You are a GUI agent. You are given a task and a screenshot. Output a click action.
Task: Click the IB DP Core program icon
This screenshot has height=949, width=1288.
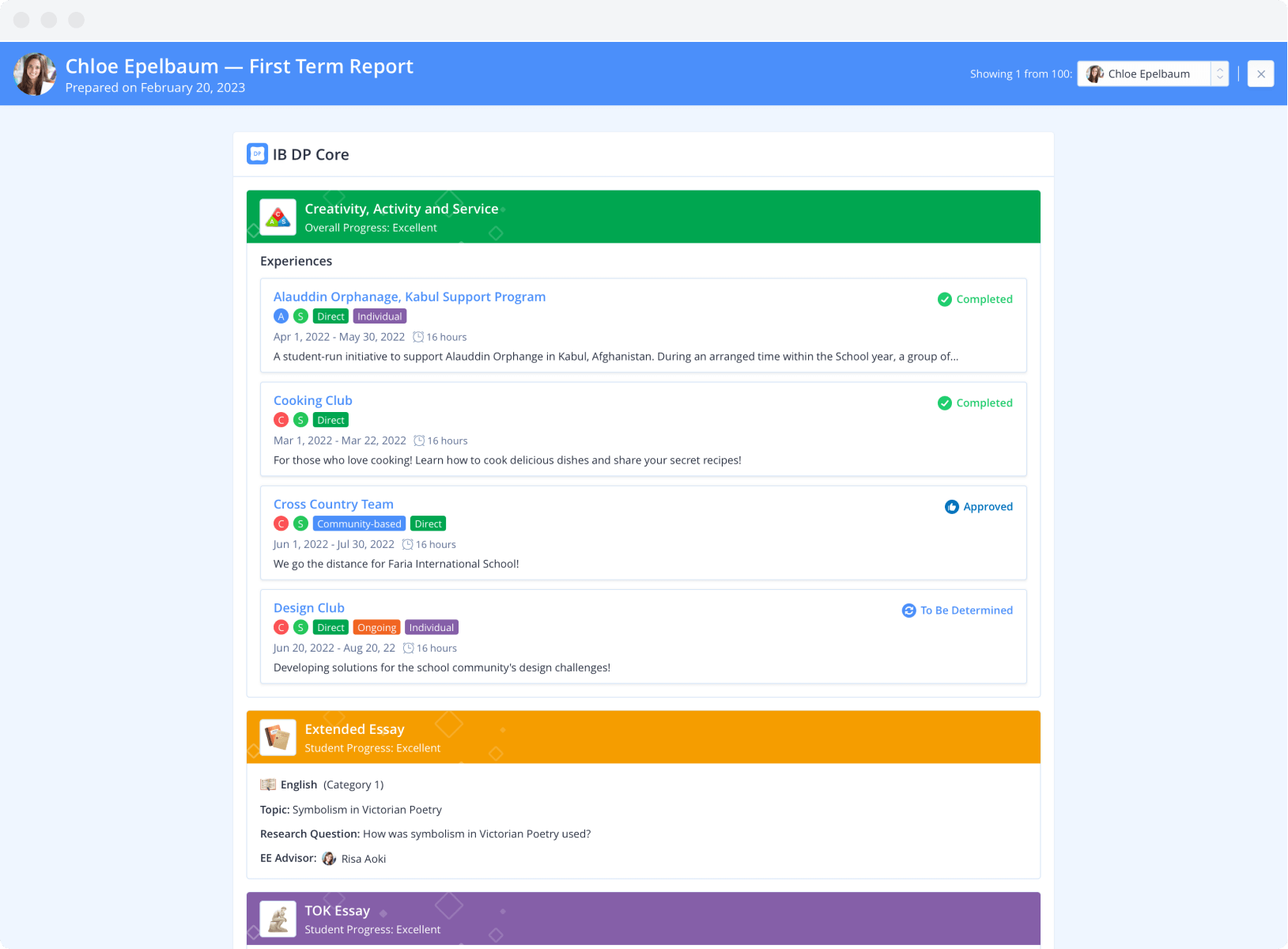pyautogui.click(x=257, y=154)
